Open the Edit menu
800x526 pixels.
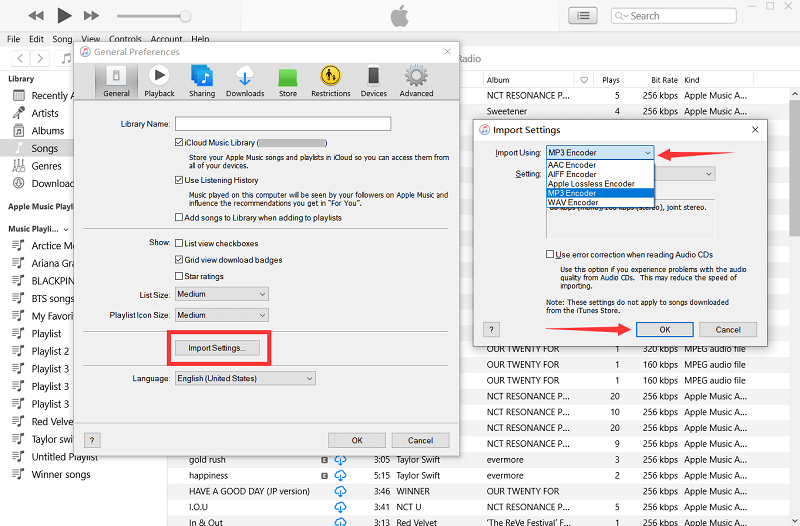[x=36, y=39]
